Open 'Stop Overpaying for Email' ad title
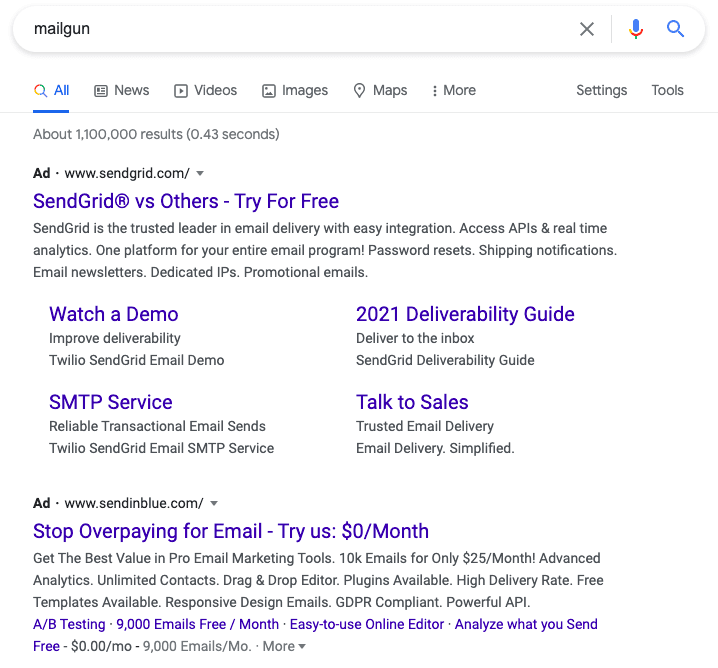 tap(231, 532)
